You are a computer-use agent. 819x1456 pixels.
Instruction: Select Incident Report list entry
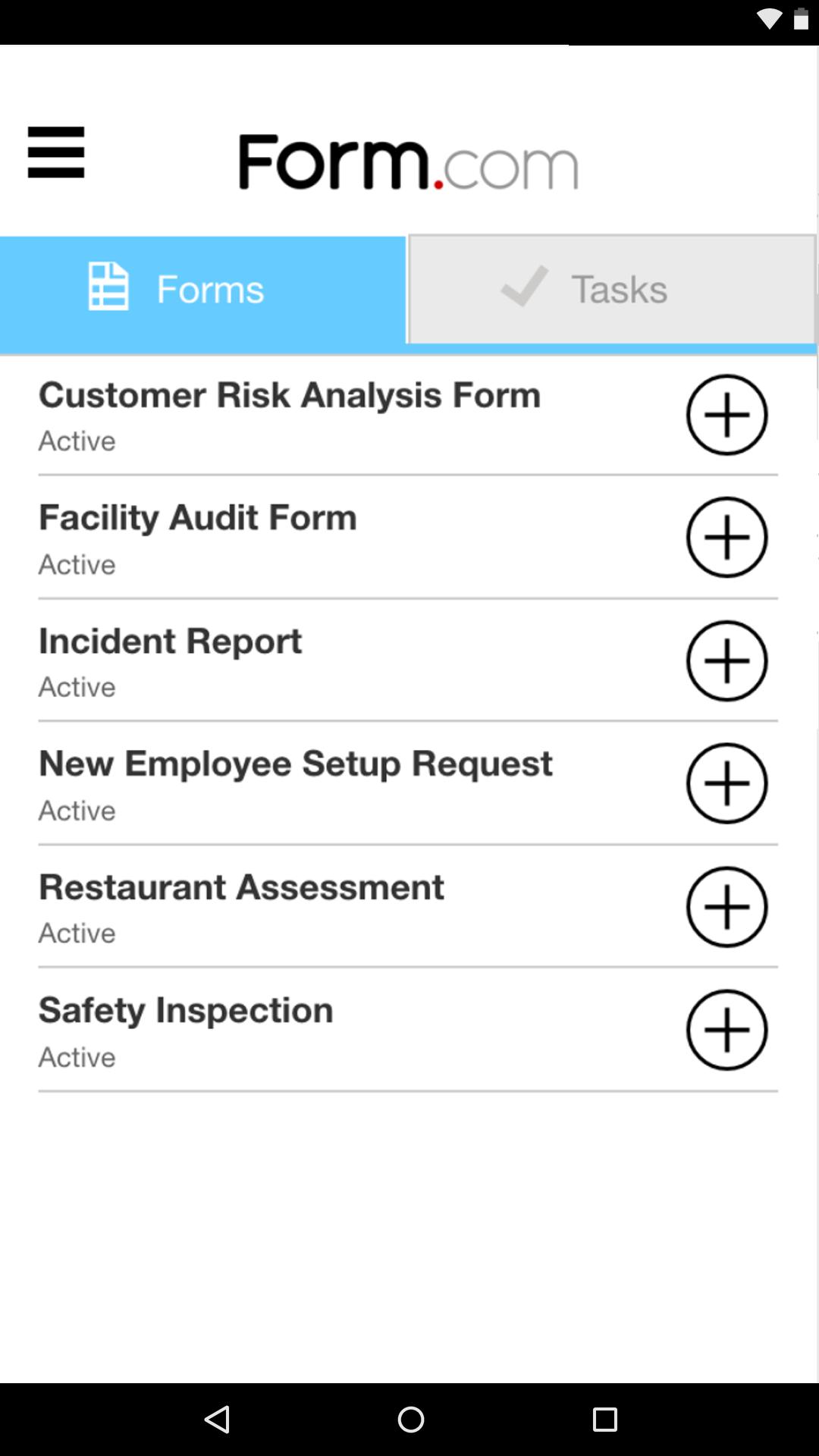[171, 642]
